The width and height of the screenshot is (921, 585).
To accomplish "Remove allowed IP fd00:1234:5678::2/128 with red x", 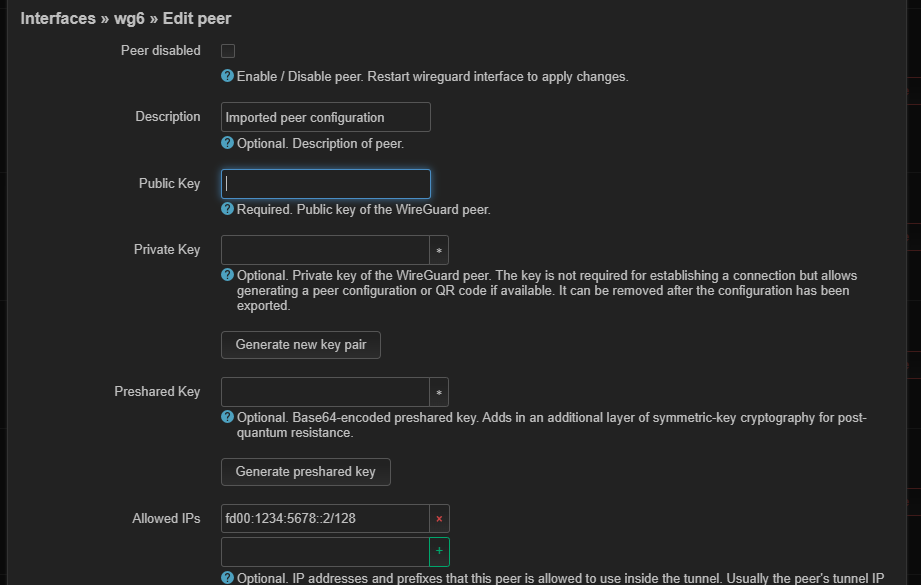I will [x=439, y=519].
